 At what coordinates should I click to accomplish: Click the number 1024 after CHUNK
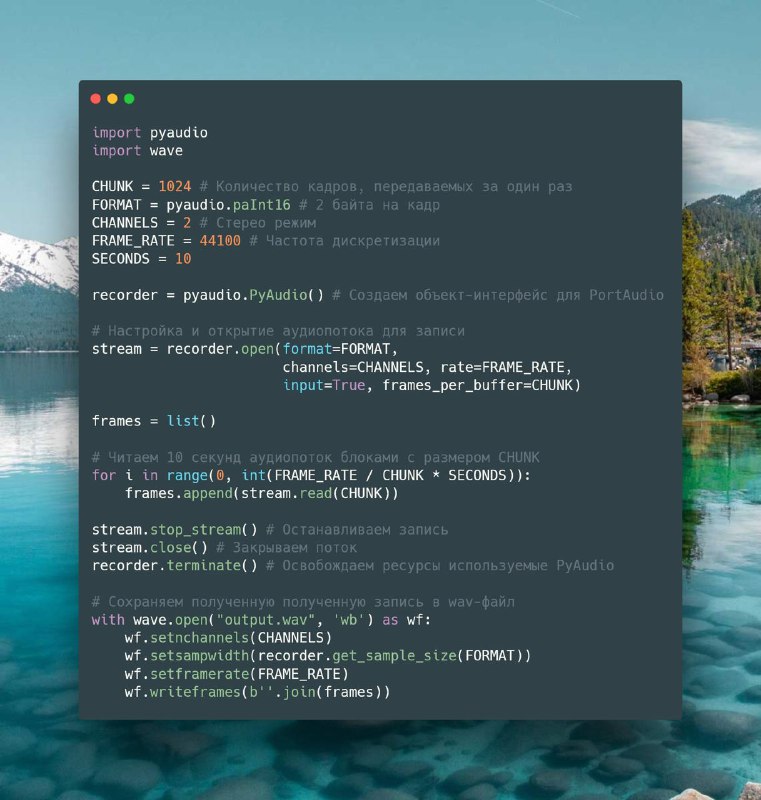[175, 187]
